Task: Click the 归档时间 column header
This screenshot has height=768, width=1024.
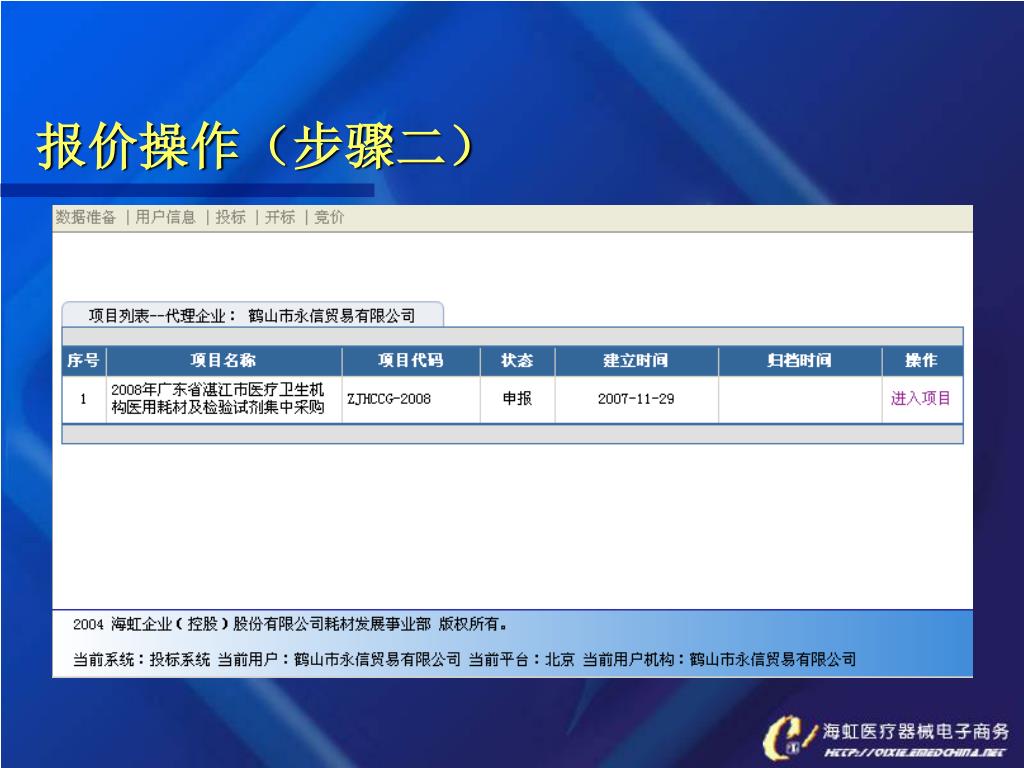Action: pos(799,360)
